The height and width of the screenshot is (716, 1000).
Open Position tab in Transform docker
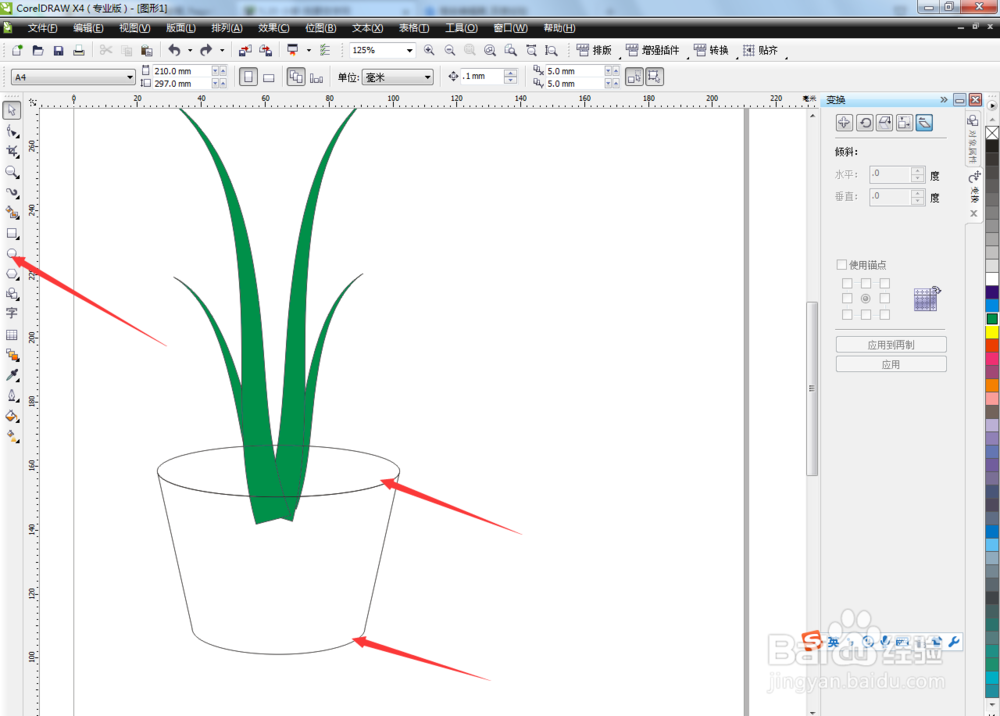[x=844, y=123]
